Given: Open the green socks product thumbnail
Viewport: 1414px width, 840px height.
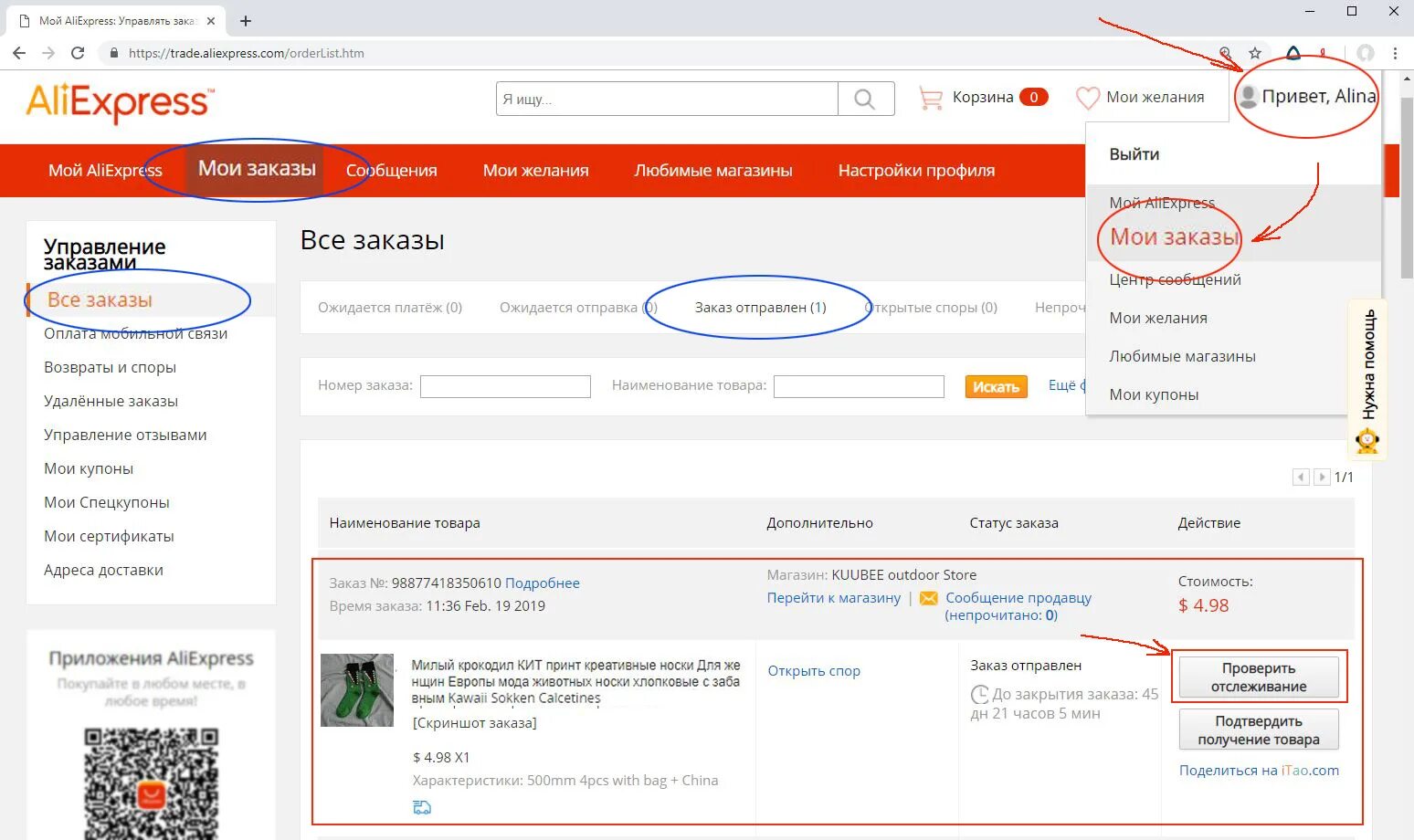Looking at the screenshot, I should [x=357, y=690].
